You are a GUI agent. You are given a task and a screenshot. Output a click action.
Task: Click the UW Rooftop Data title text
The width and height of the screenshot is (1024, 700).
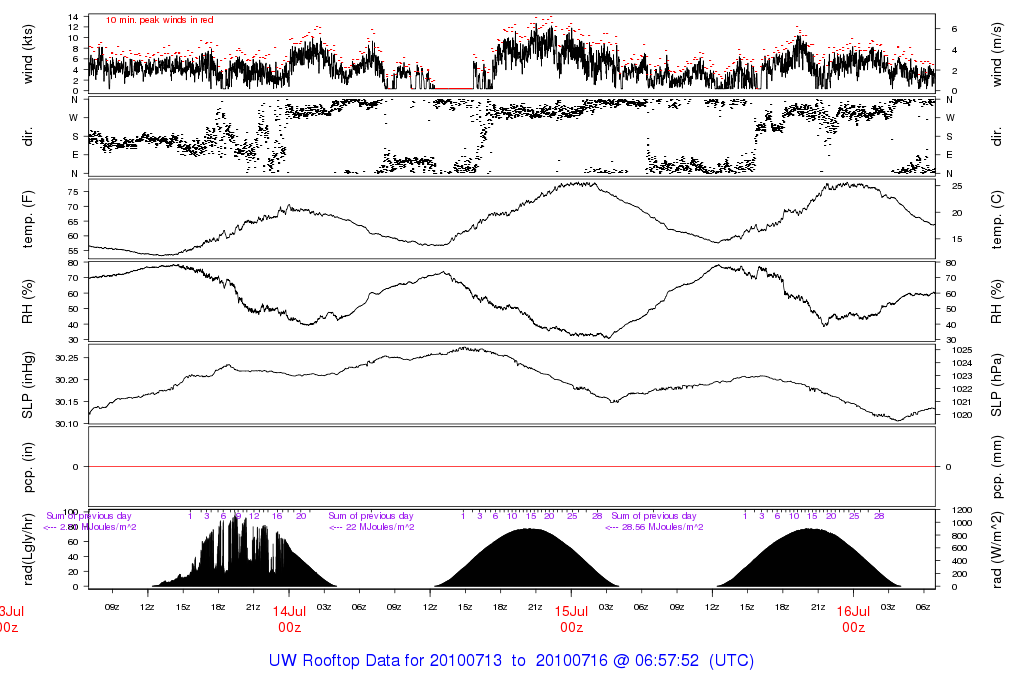tap(511, 661)
